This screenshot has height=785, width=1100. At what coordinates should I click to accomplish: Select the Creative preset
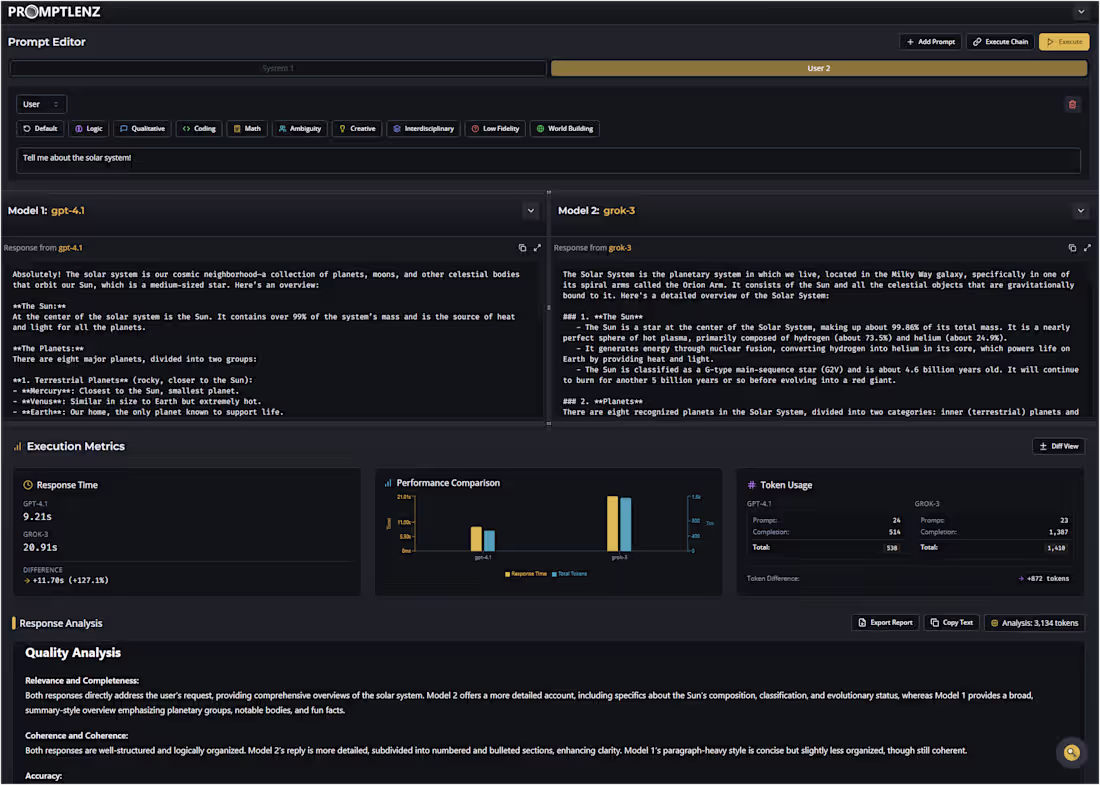click(x=357, y=129)
